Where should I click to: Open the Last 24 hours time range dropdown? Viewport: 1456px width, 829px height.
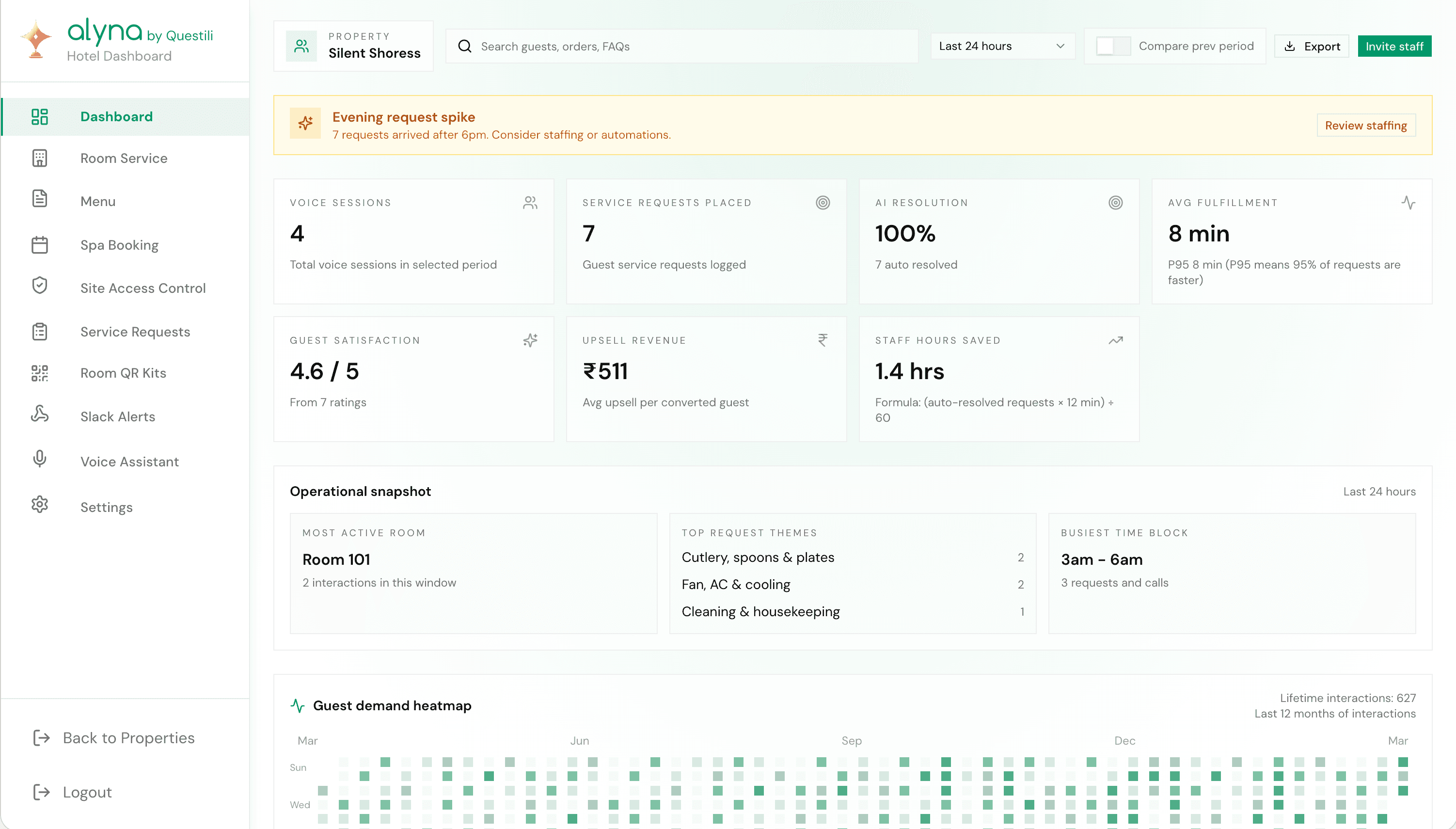tap(1002, 46)
